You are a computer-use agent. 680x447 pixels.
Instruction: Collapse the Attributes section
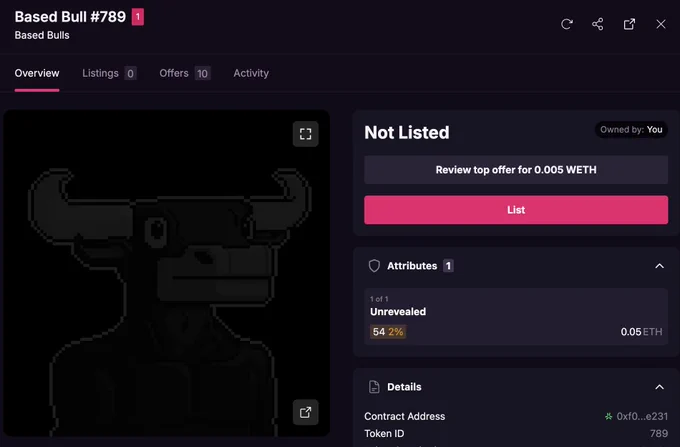tap(659, 266)
